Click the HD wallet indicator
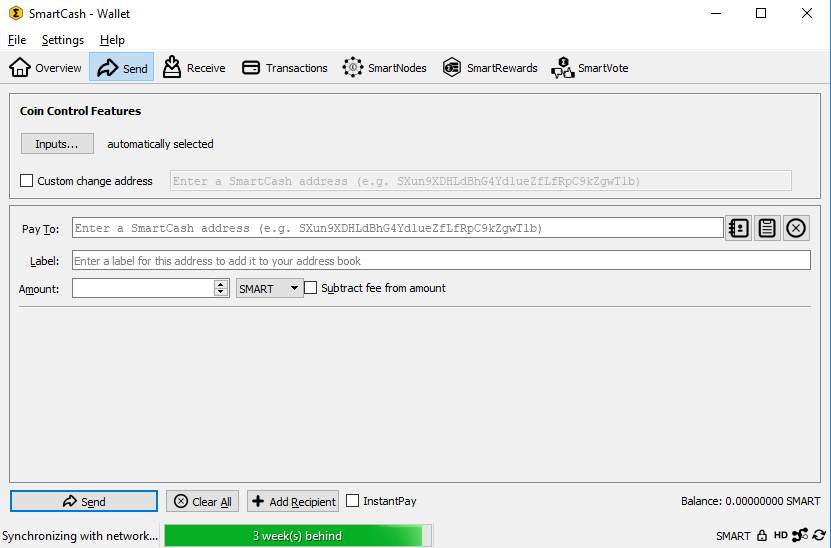This screenshot has height=548, width=831. [x=780, y=535]
